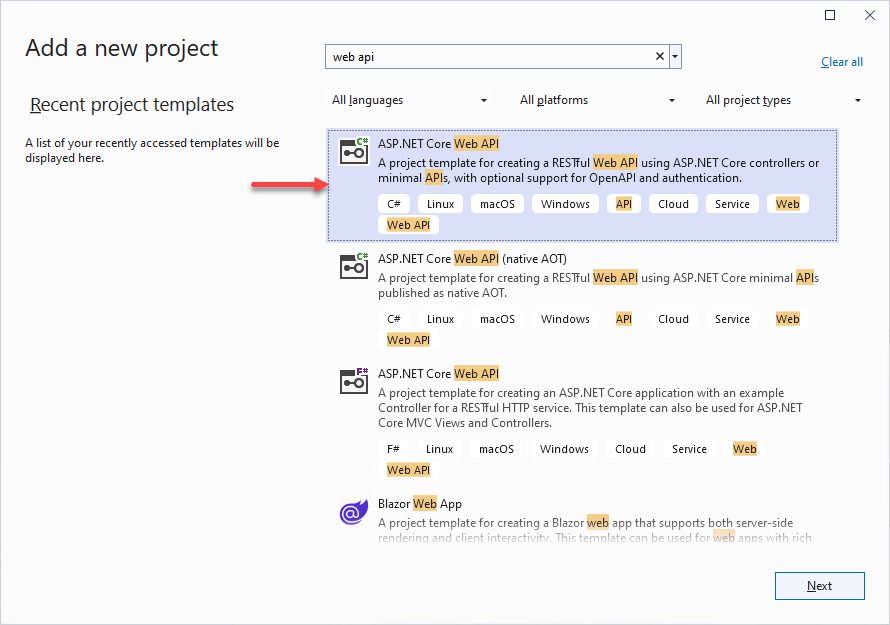Click the Blazor Web App icon
The height and width of the screenshot is (625, 890).
[354, 512]
